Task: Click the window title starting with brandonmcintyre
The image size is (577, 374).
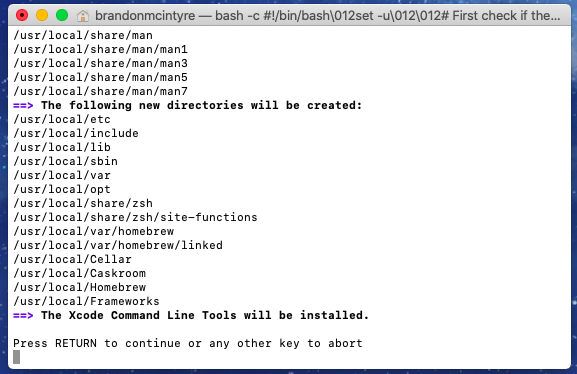Action: (x=328, y=15)
